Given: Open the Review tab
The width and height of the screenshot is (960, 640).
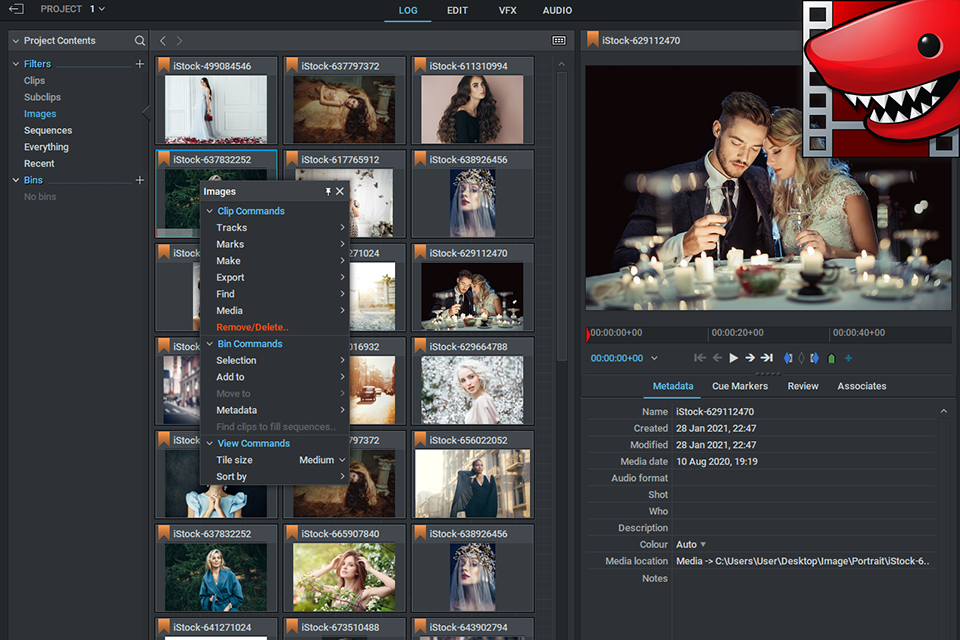Looking at the screenshot, I should click(803, 386).
